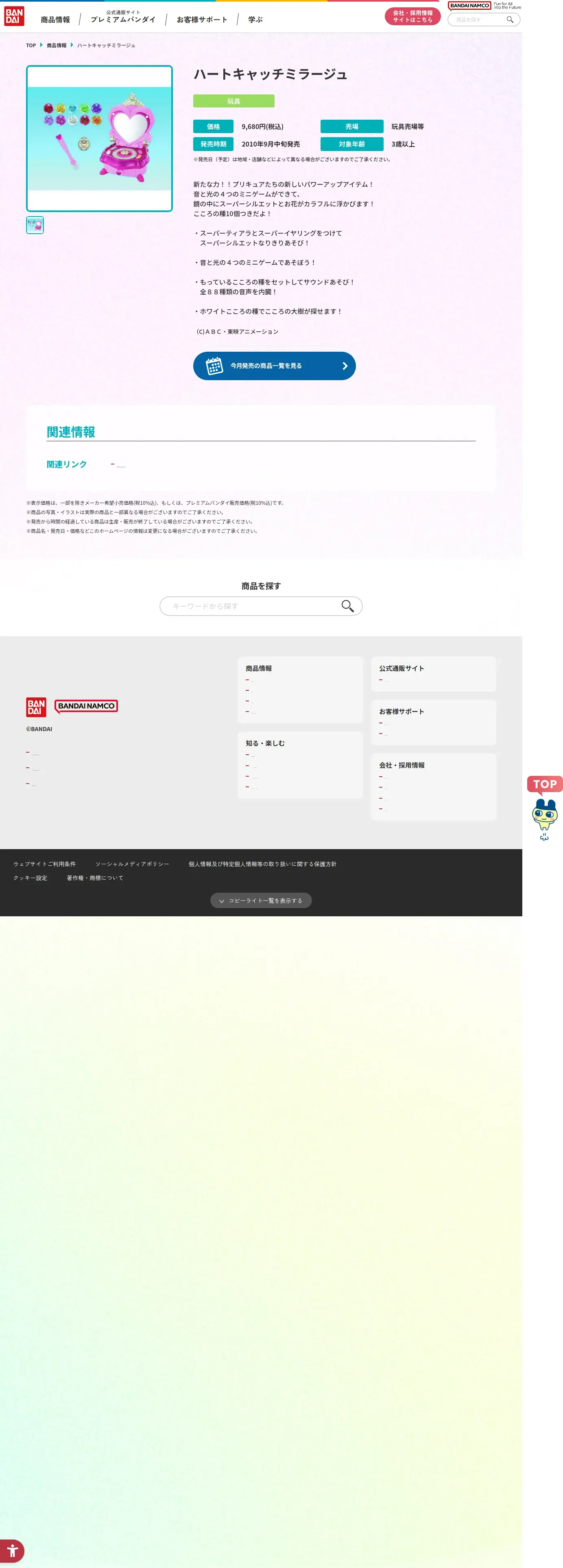This screenshot has width=563, height=1568.
Task: Open the 商品情報 menu in the header
Action: click(x=55, y=20)
